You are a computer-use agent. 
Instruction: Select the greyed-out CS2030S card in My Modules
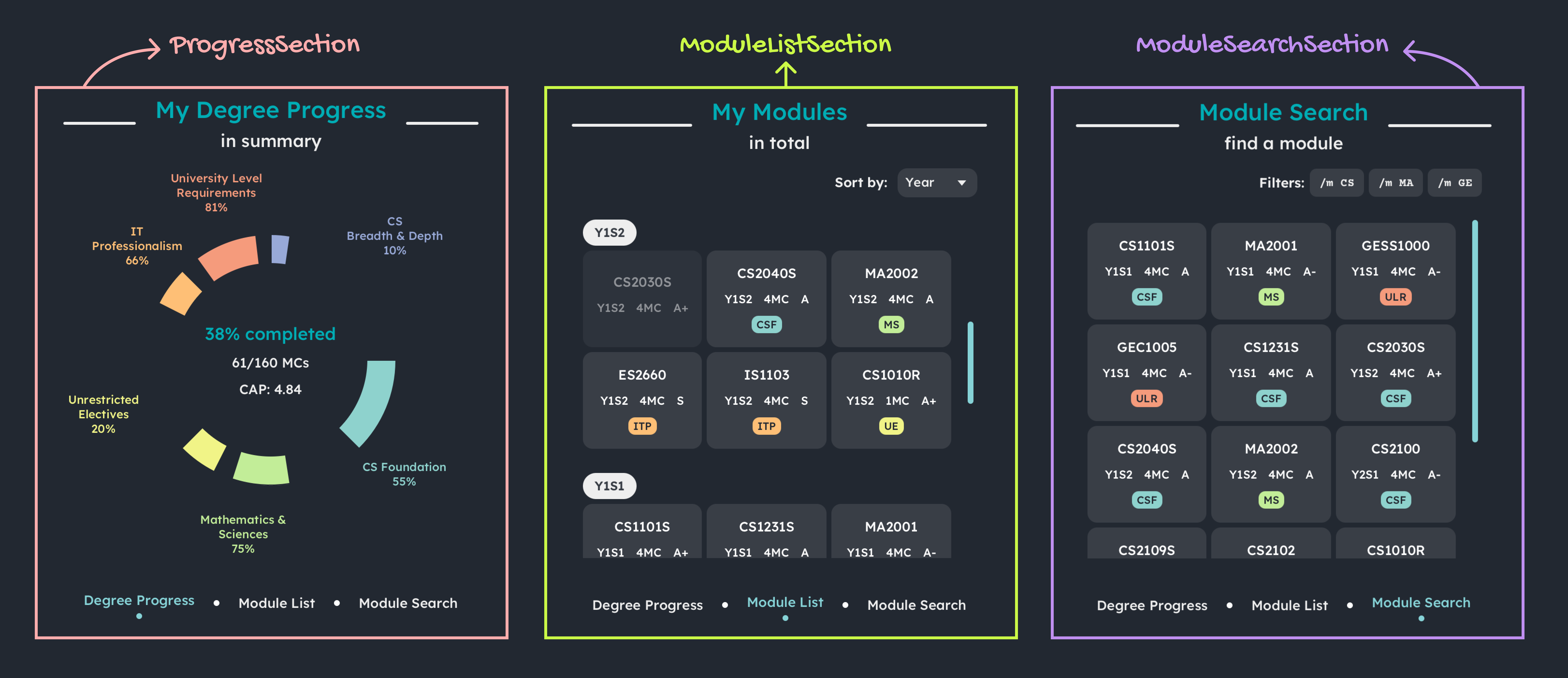(x=642, y=298)
